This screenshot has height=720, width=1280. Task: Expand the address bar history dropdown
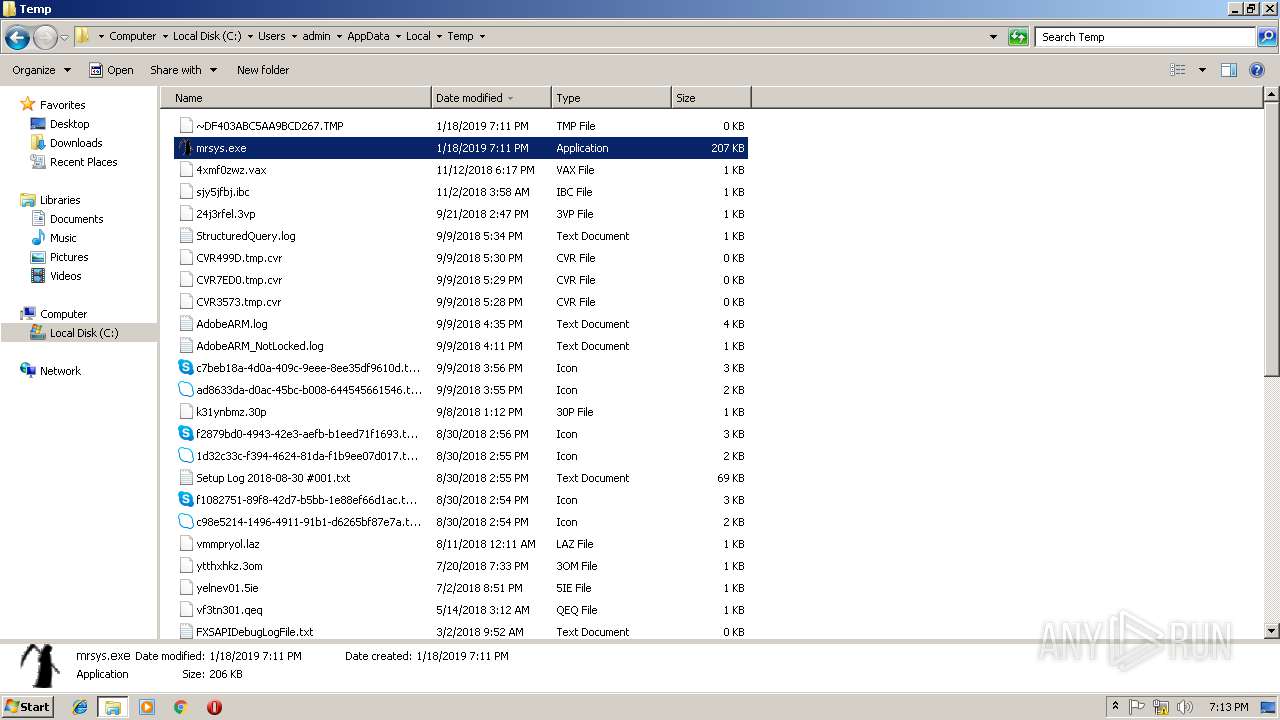coord(993,37)
